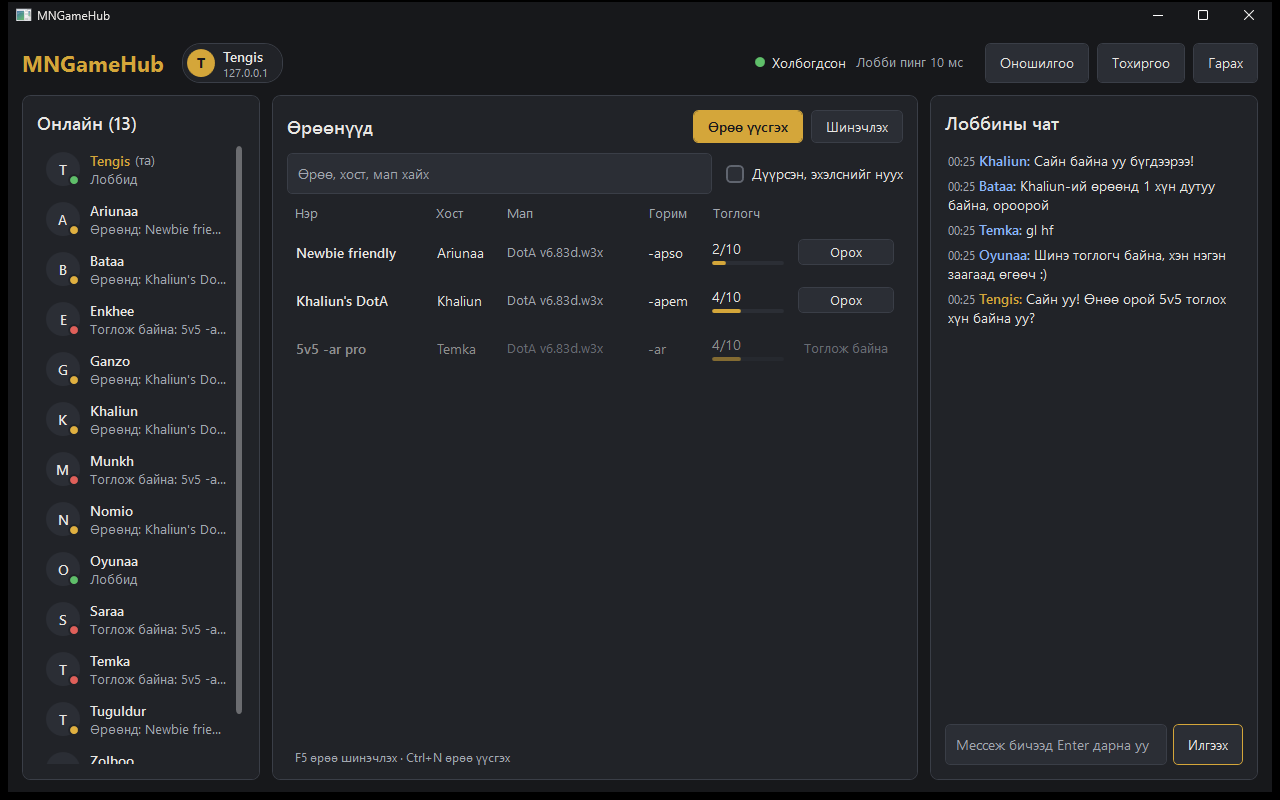Screen dimensions: 1280x800
Task: Click the Newbie friendly player count bar
Action: (748, 263)
